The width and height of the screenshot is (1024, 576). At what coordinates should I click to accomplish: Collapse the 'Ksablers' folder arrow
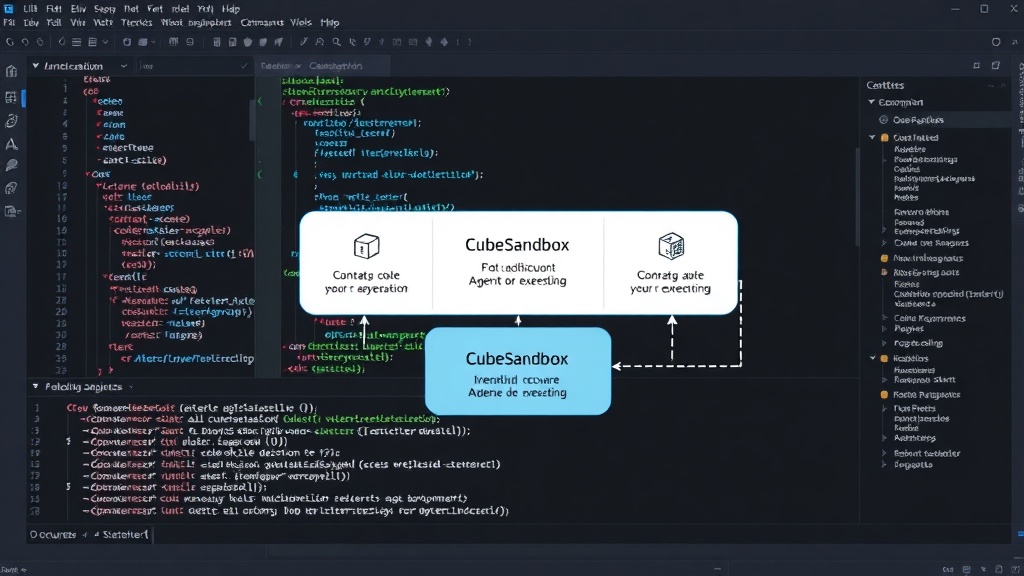(872, 359)
